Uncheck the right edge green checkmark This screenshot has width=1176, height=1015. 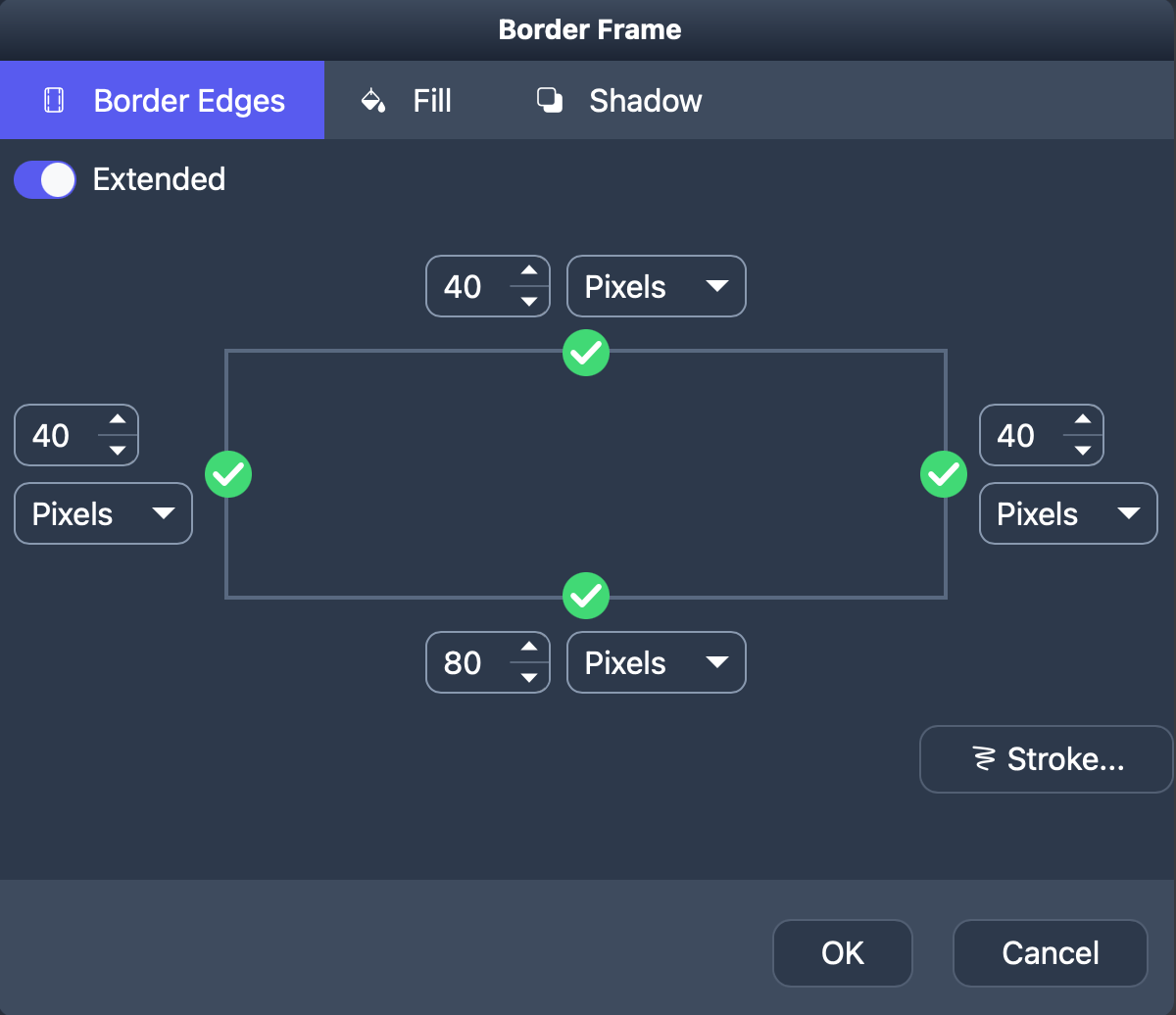[x=944, y=474]
